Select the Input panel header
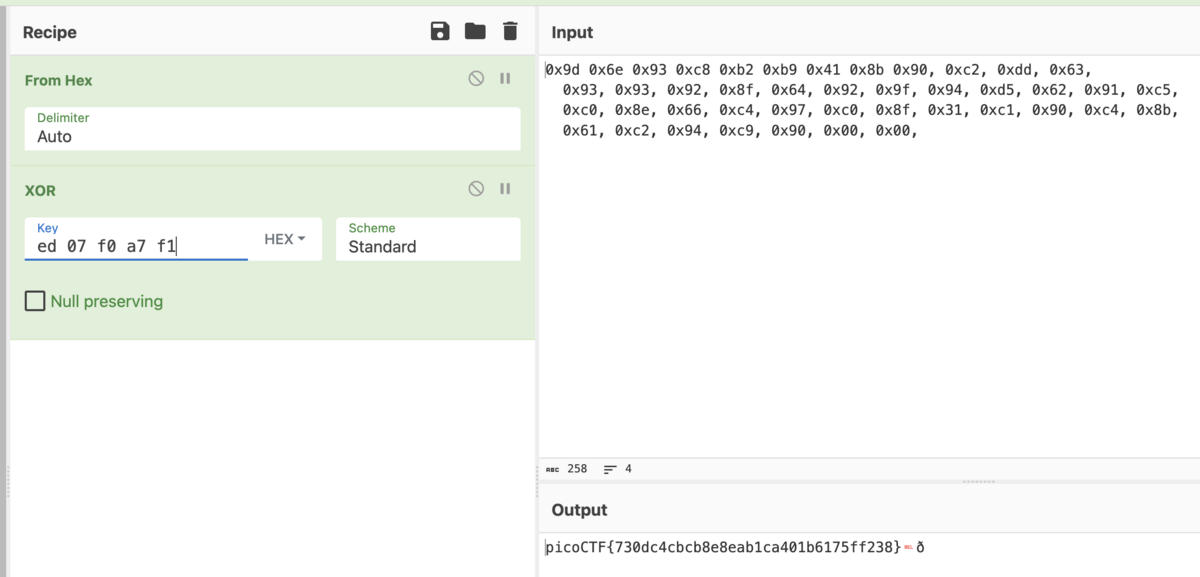 571,31
